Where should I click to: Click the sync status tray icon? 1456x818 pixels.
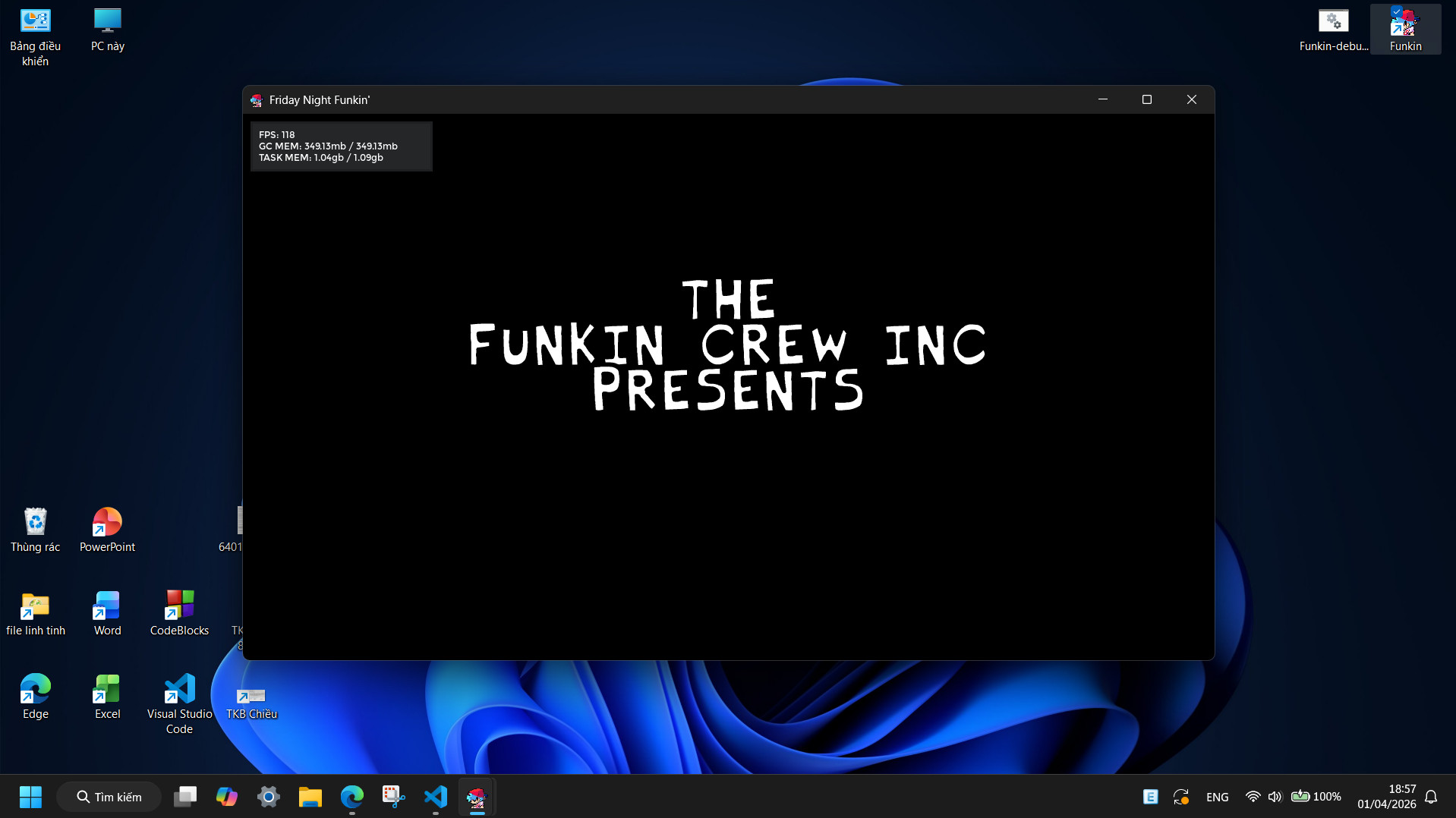click(1181, 797)
